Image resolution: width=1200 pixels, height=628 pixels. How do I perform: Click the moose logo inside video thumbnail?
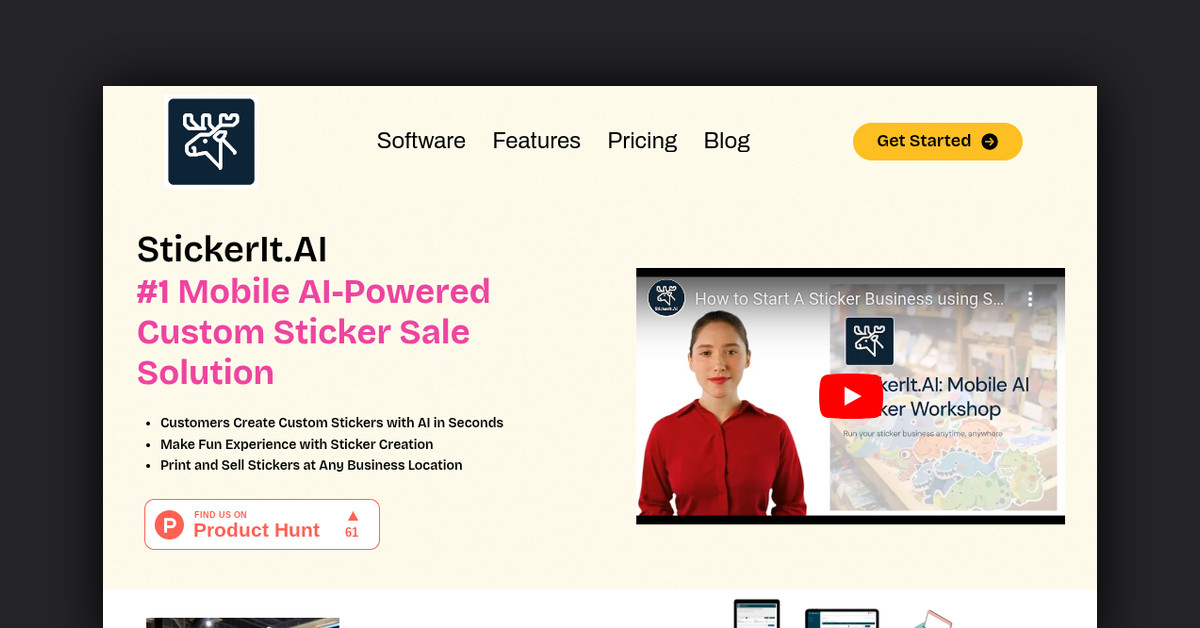[869, 342]
